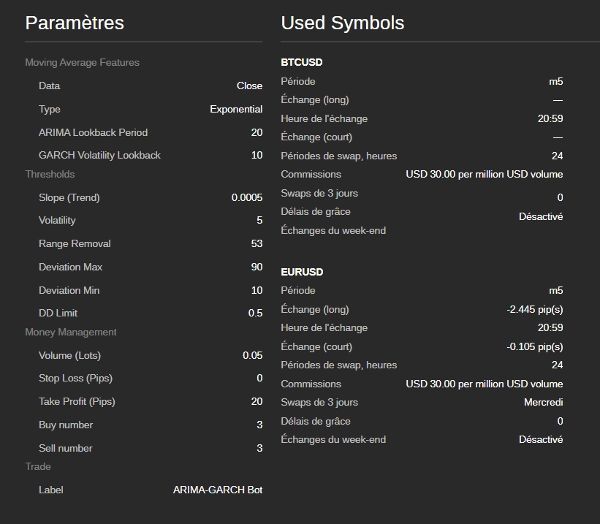Screen dimensions: 600x524
Task: Click the DD Limit value 0.5
Action: [x=255, y=313]
